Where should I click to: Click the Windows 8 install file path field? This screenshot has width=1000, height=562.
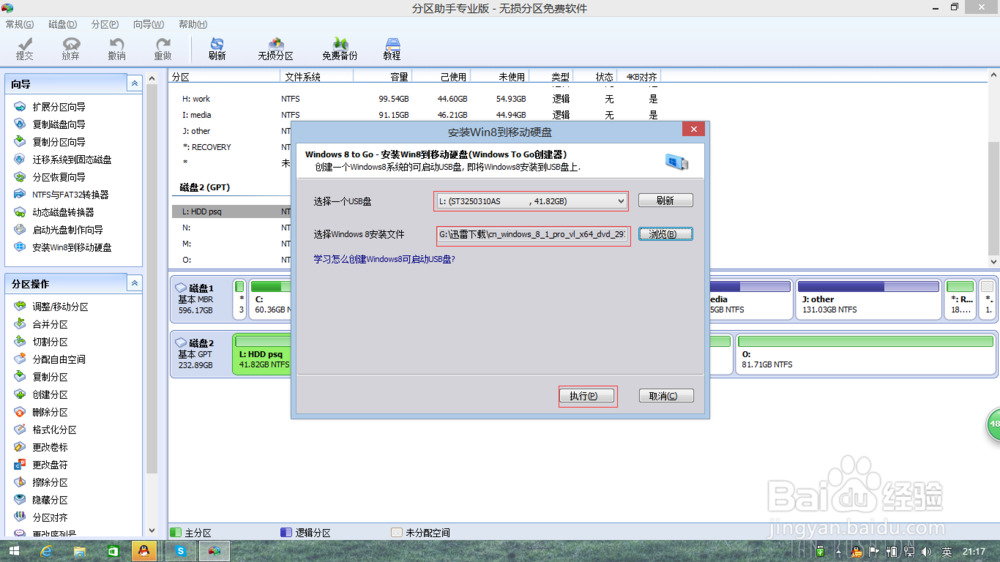tap(533, 235)
